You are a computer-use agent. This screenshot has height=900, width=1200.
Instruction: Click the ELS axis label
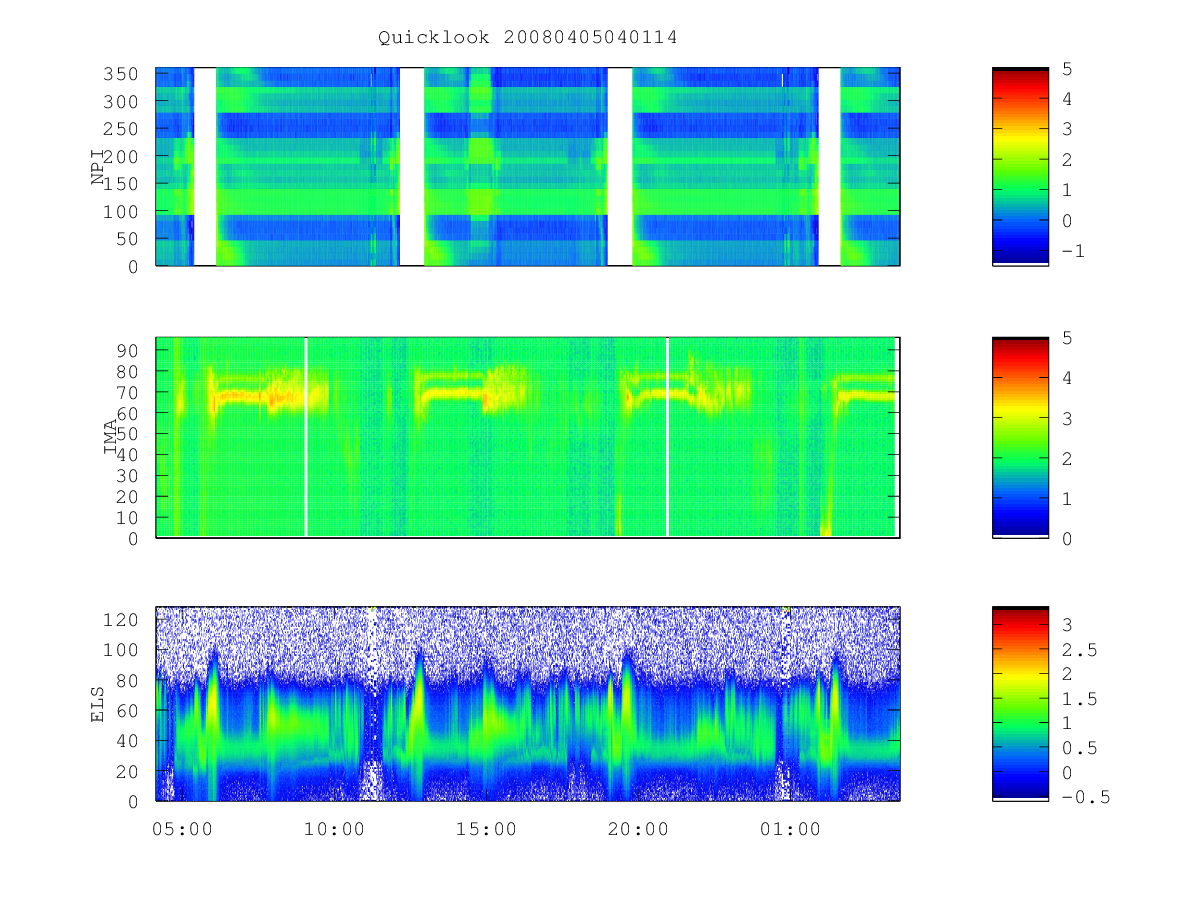(99, 704)
